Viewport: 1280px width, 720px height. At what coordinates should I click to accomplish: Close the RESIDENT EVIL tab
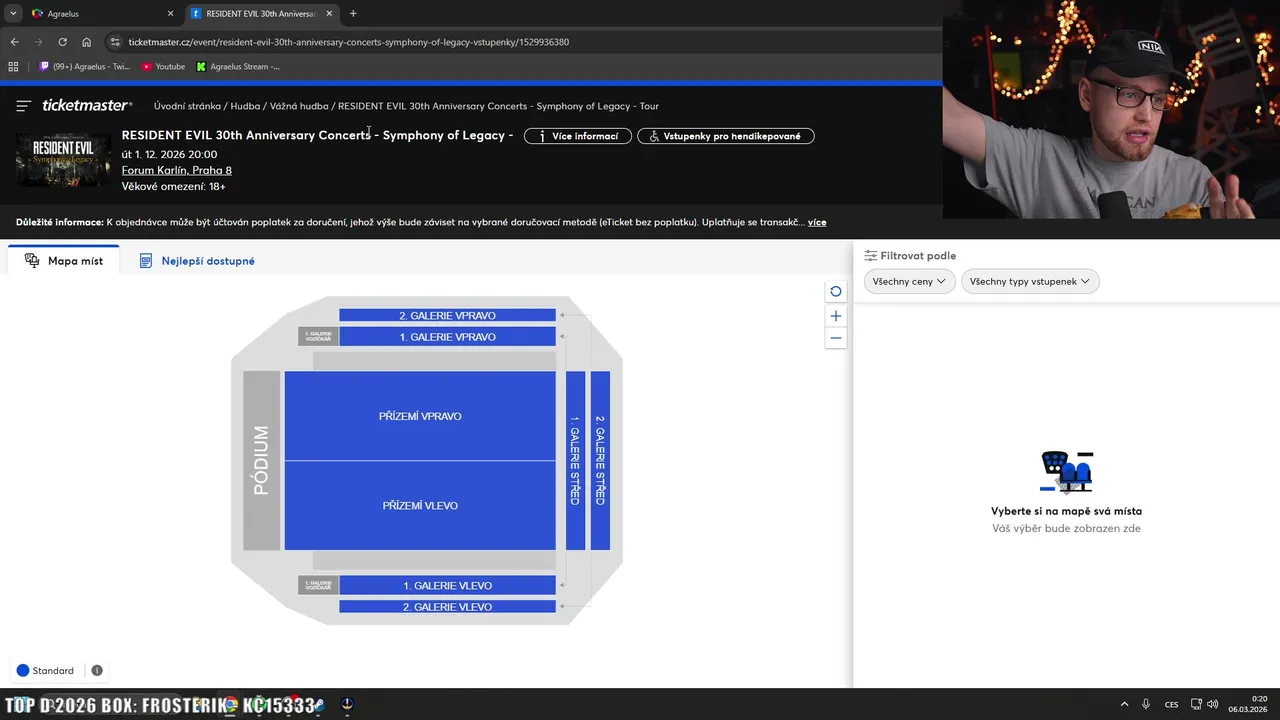(329, 14)
